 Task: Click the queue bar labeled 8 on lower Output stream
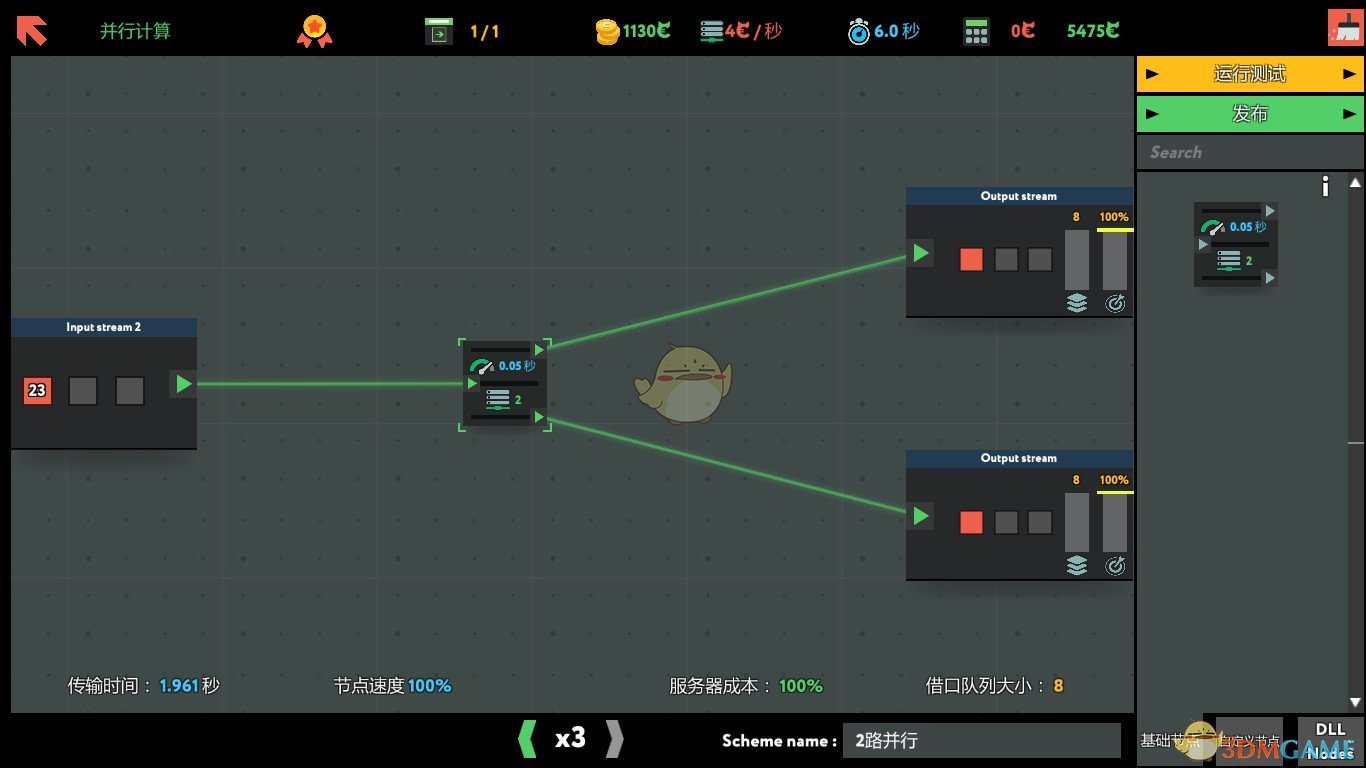(x=1077, y=522)
